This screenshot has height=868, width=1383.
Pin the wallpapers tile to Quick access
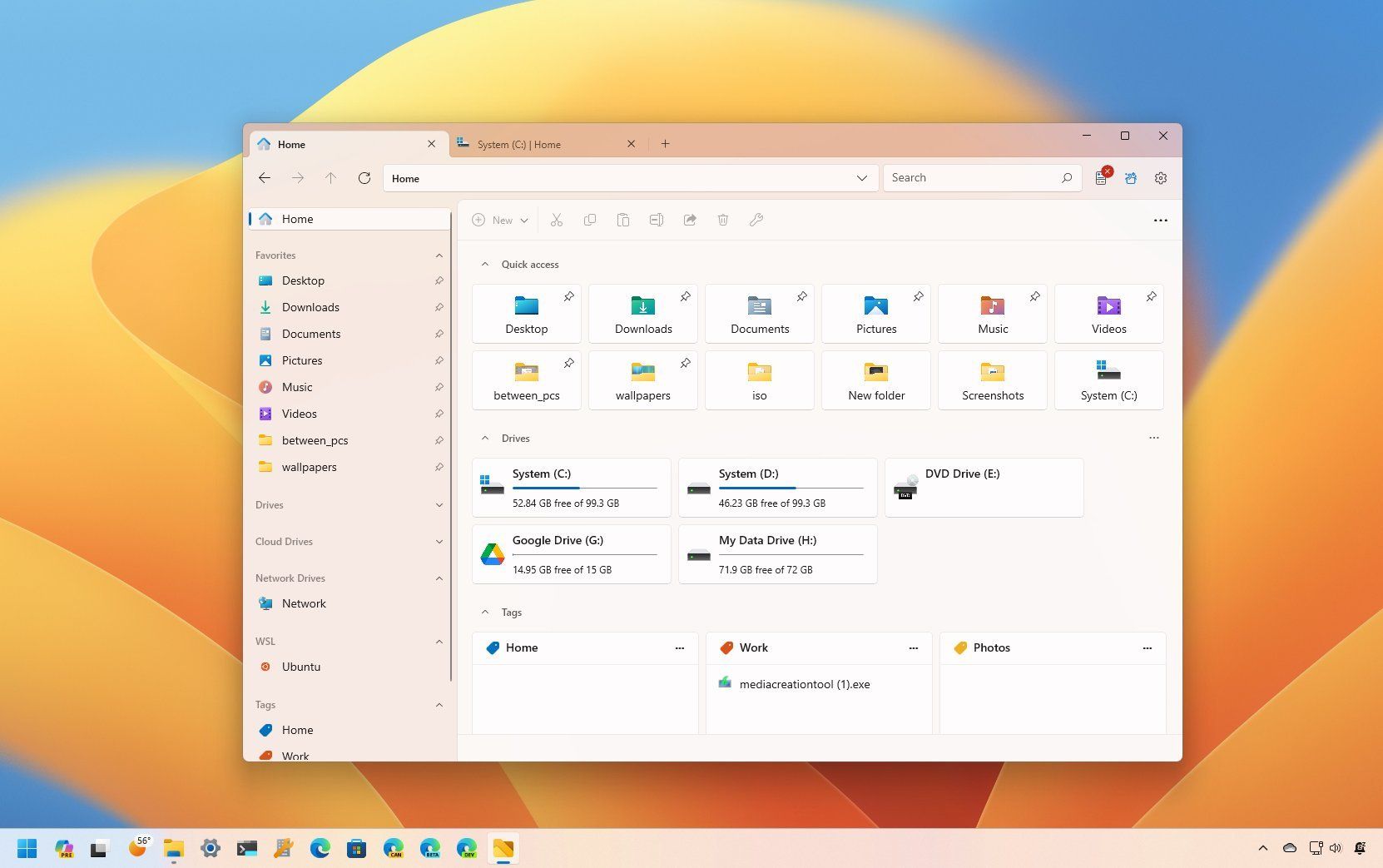[685, 364]
